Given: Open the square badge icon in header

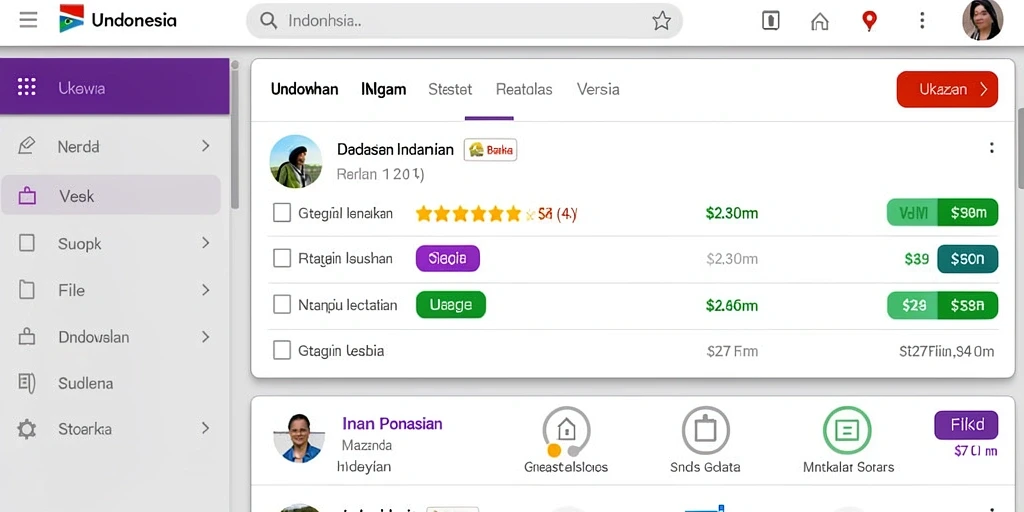Looking at the screenshot, I should [x=771, y=21].
